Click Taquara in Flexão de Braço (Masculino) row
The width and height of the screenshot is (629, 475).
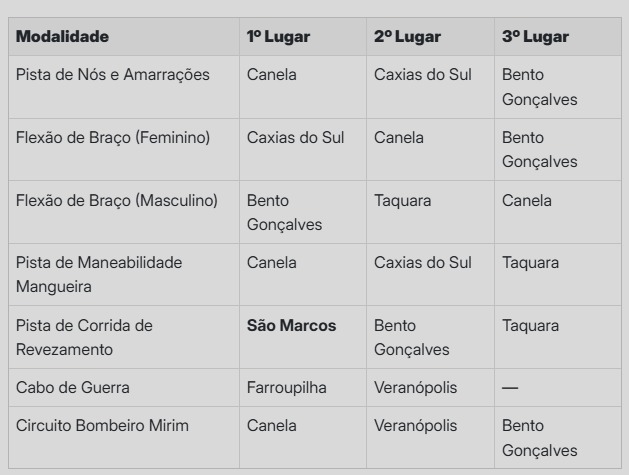402,200
